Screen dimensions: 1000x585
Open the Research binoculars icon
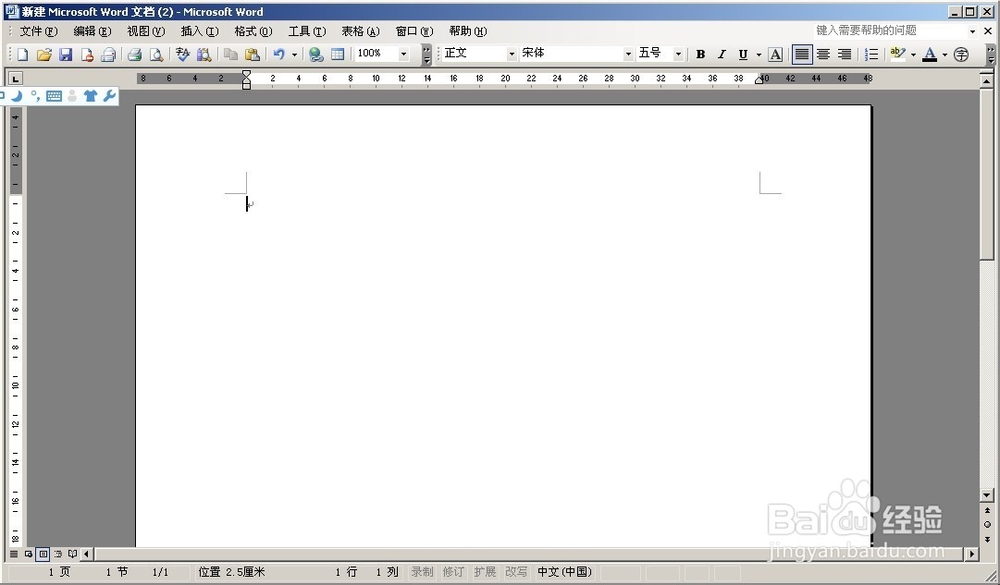point(204,54)
